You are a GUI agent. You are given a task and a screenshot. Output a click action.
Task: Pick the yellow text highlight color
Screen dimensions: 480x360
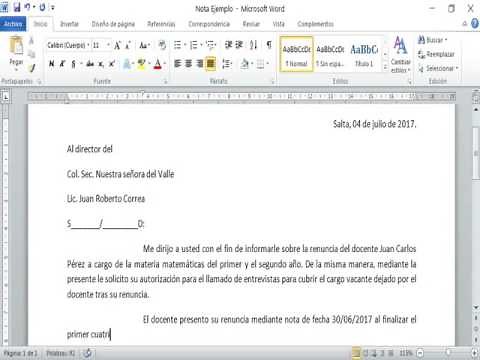141,63
